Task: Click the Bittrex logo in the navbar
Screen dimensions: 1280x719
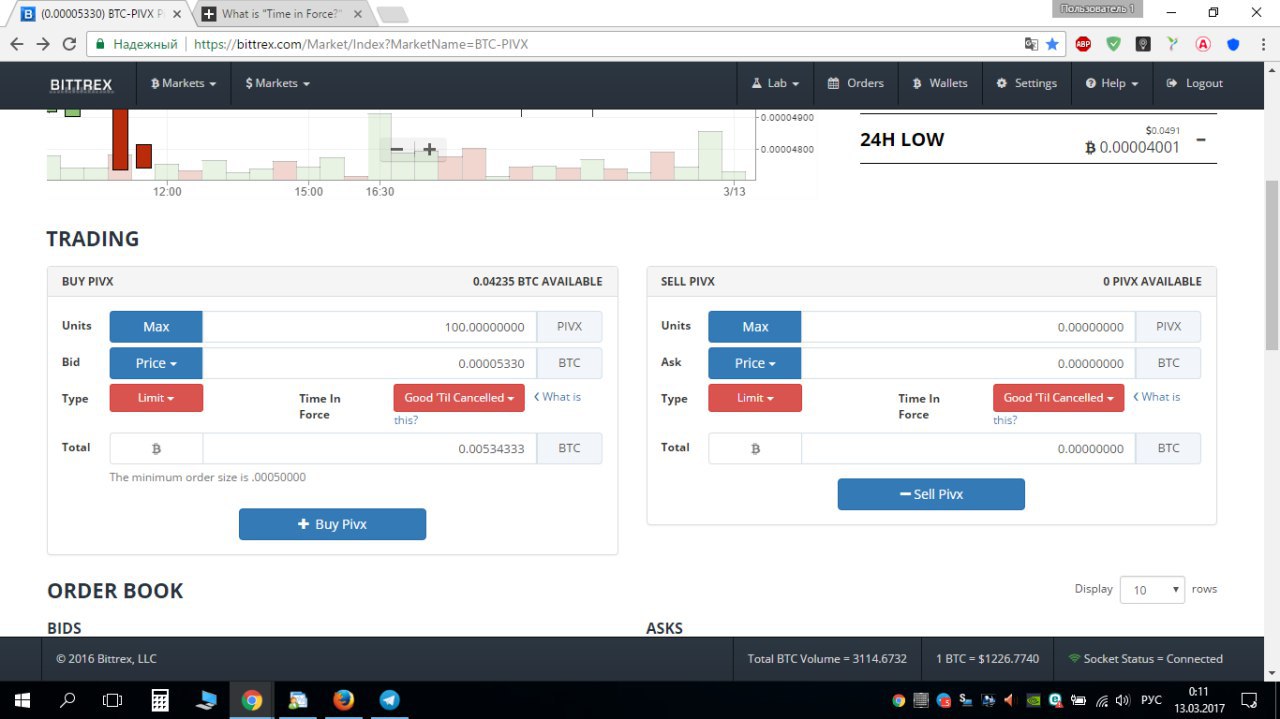Action: 81,84
